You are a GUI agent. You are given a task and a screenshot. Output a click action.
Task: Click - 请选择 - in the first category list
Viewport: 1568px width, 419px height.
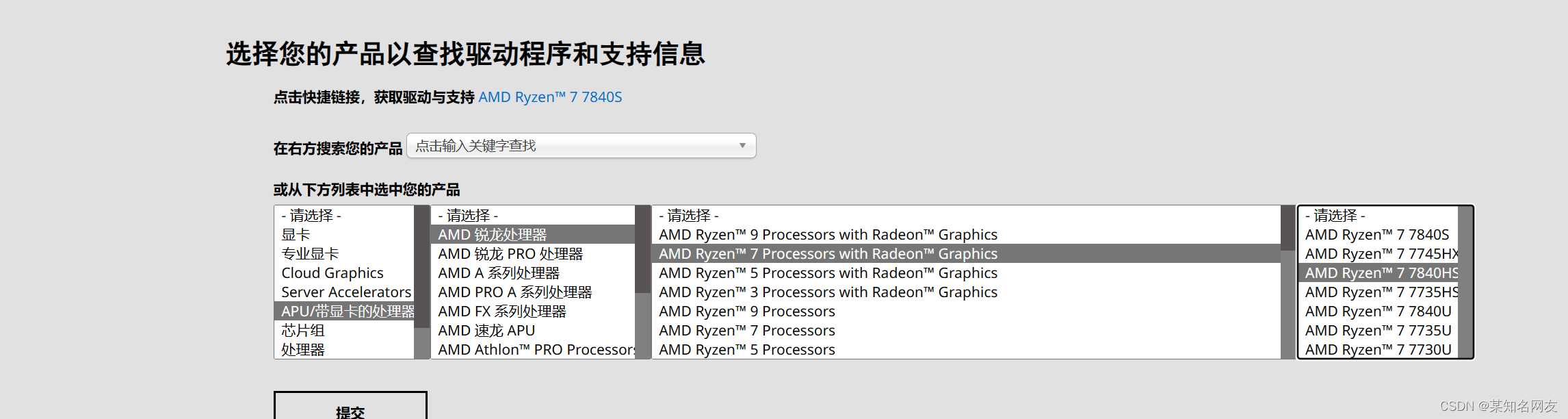coord(344,216)
